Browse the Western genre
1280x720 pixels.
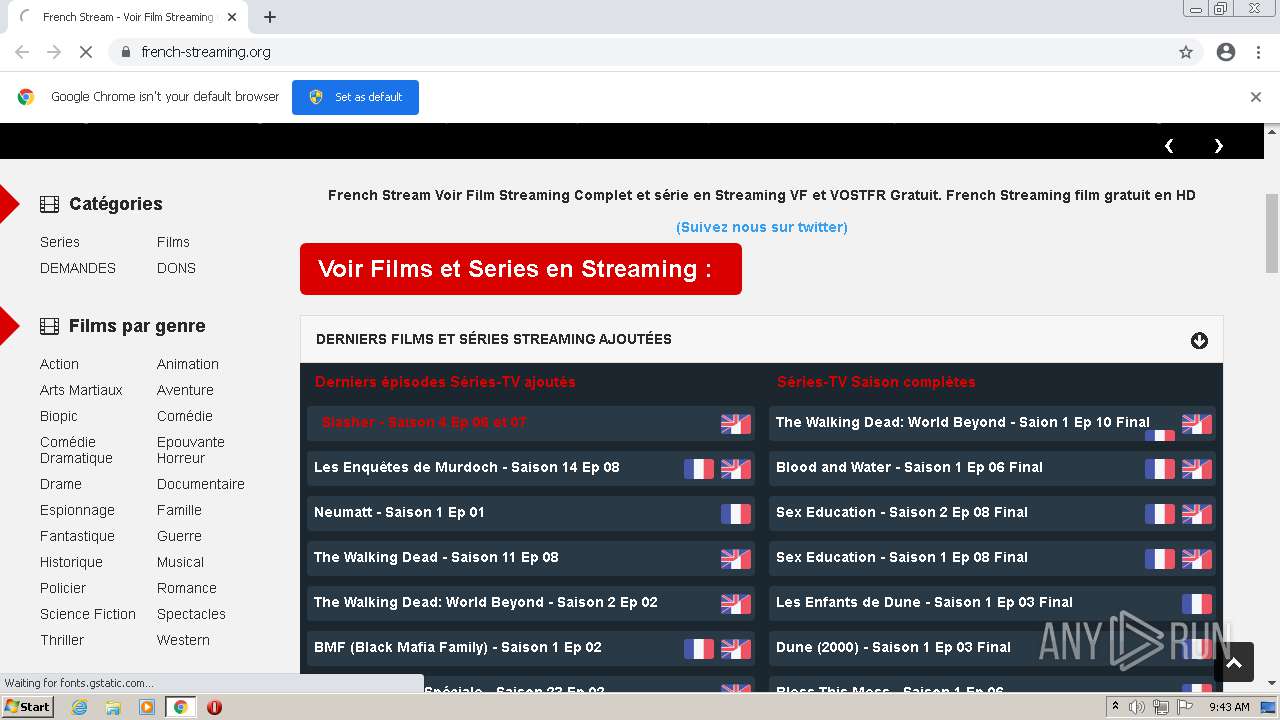183,640
